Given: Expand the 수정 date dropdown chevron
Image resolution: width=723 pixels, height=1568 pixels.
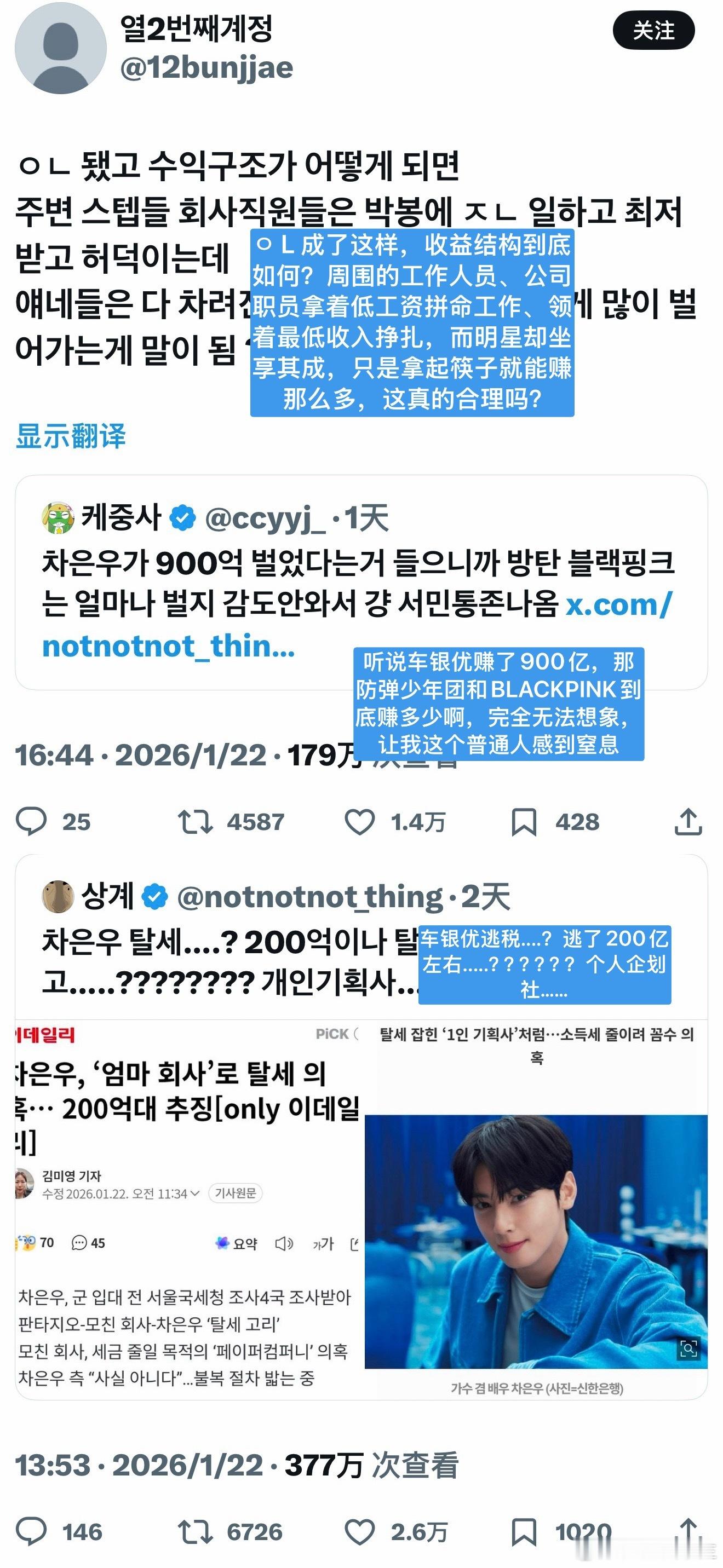Looking at the screenshot, I should coord(195,1193).
